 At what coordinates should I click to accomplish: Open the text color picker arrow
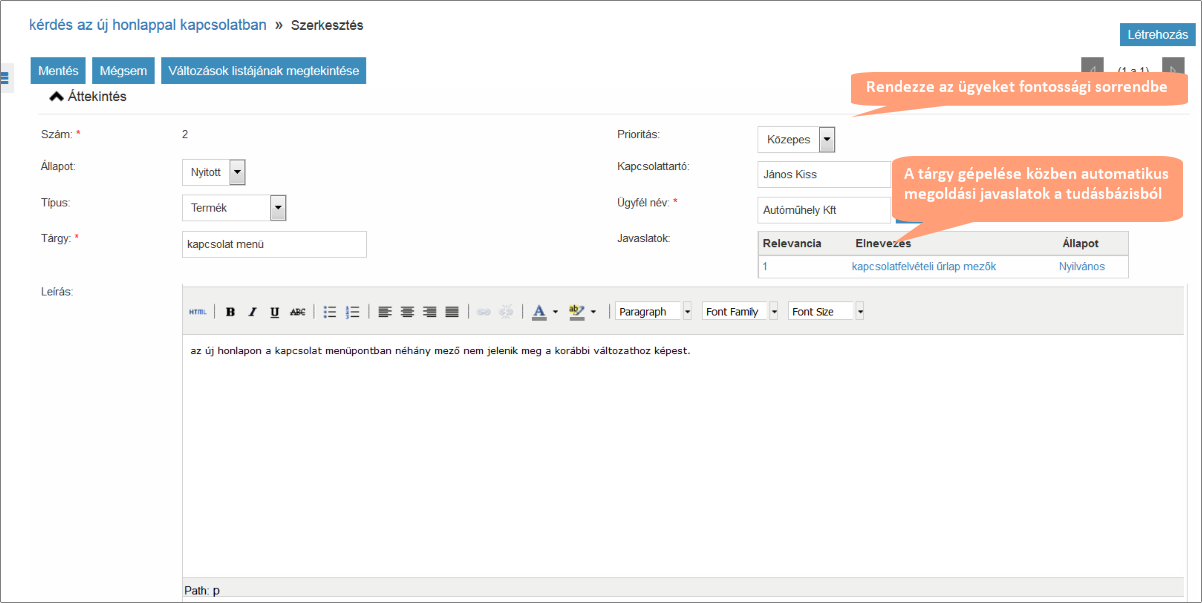coord(555,312)
